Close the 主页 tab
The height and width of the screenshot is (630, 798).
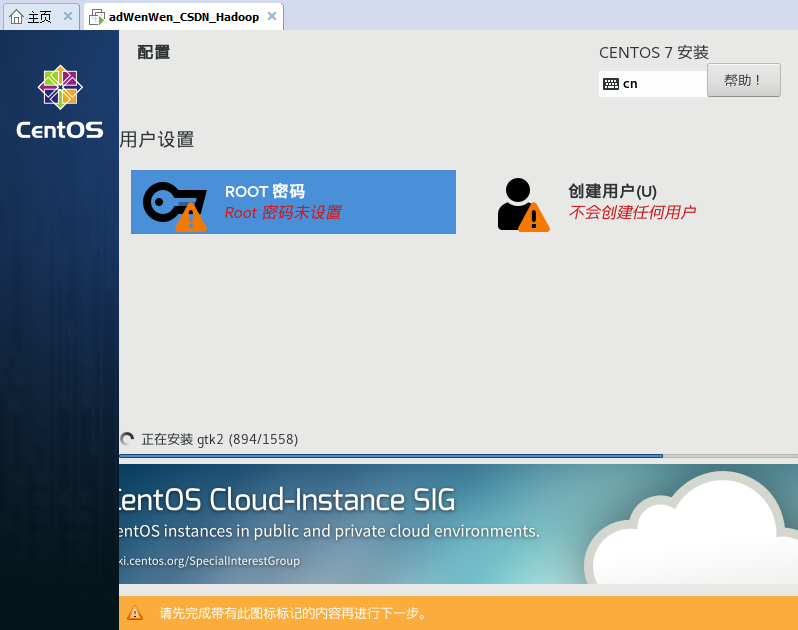(68, 16)
